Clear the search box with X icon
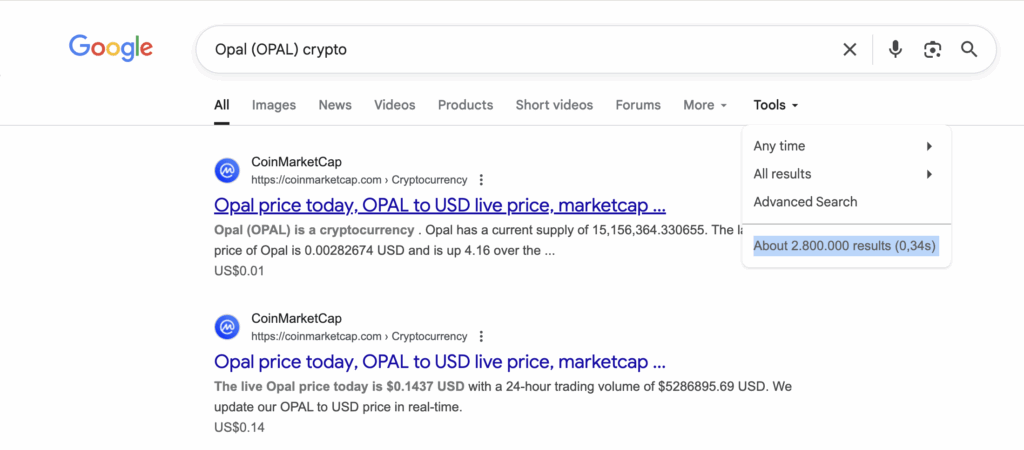The image size is (1024, 450). pos(849,49)
